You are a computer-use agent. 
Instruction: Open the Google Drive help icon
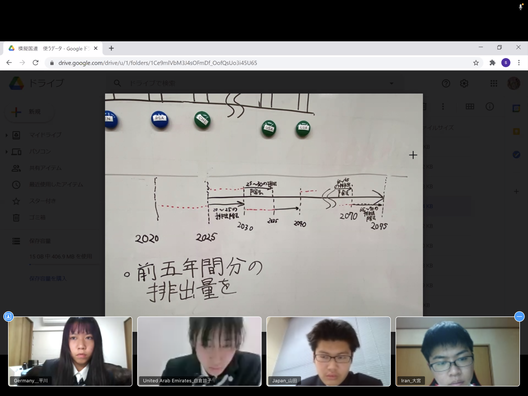click(446, 83)
